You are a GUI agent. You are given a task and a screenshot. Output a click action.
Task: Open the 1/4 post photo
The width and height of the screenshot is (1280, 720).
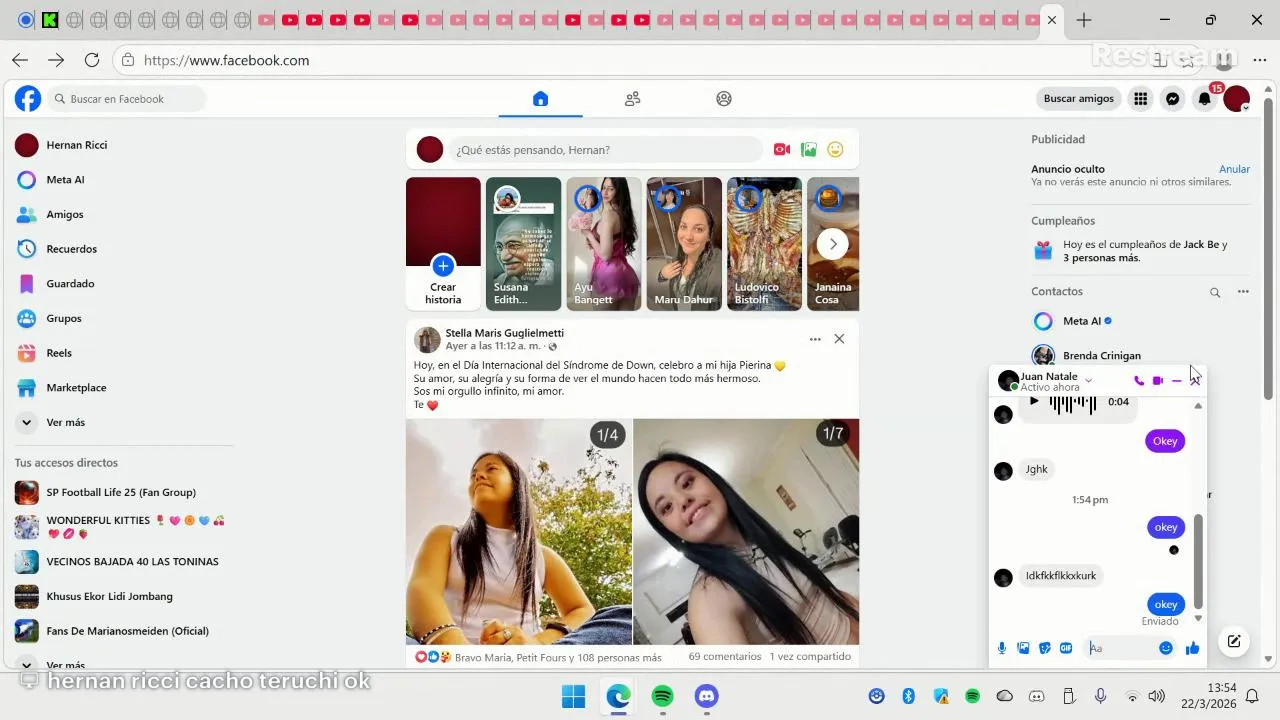(518, 532)
